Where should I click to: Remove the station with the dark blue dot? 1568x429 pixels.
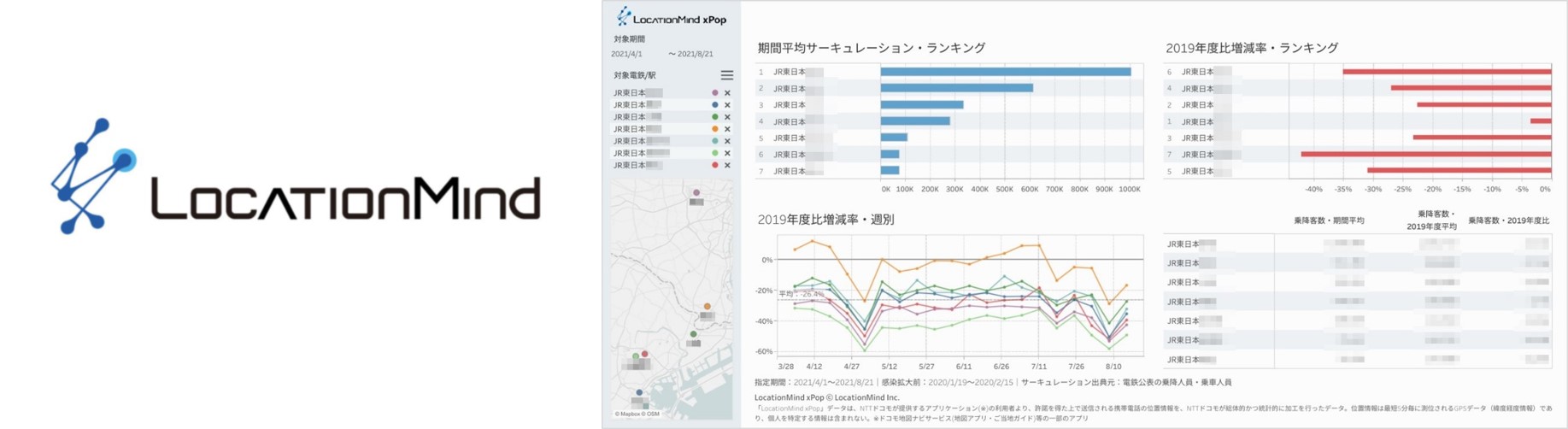click(x=727, y=105)
